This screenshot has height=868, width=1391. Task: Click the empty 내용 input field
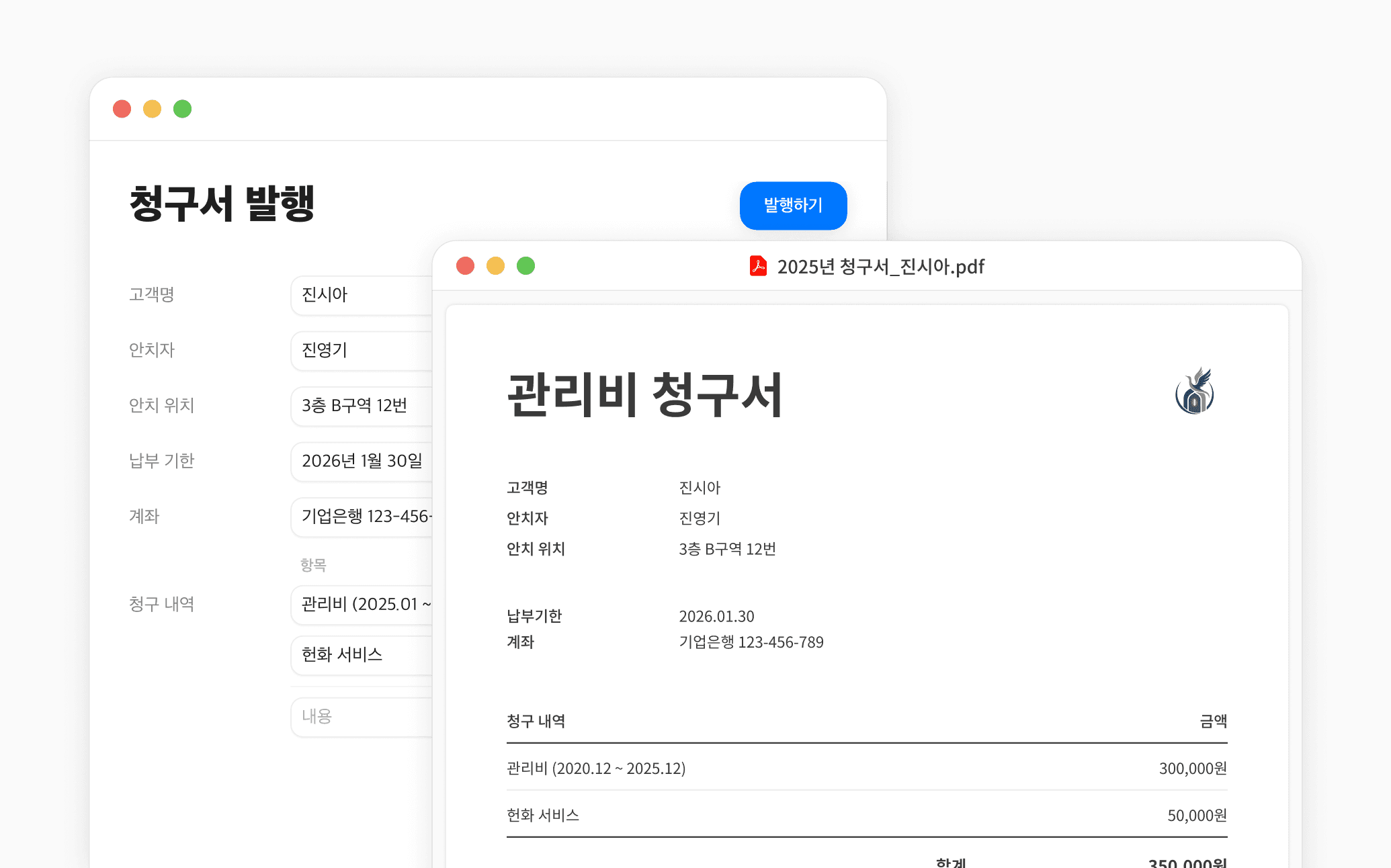point(362,717)
